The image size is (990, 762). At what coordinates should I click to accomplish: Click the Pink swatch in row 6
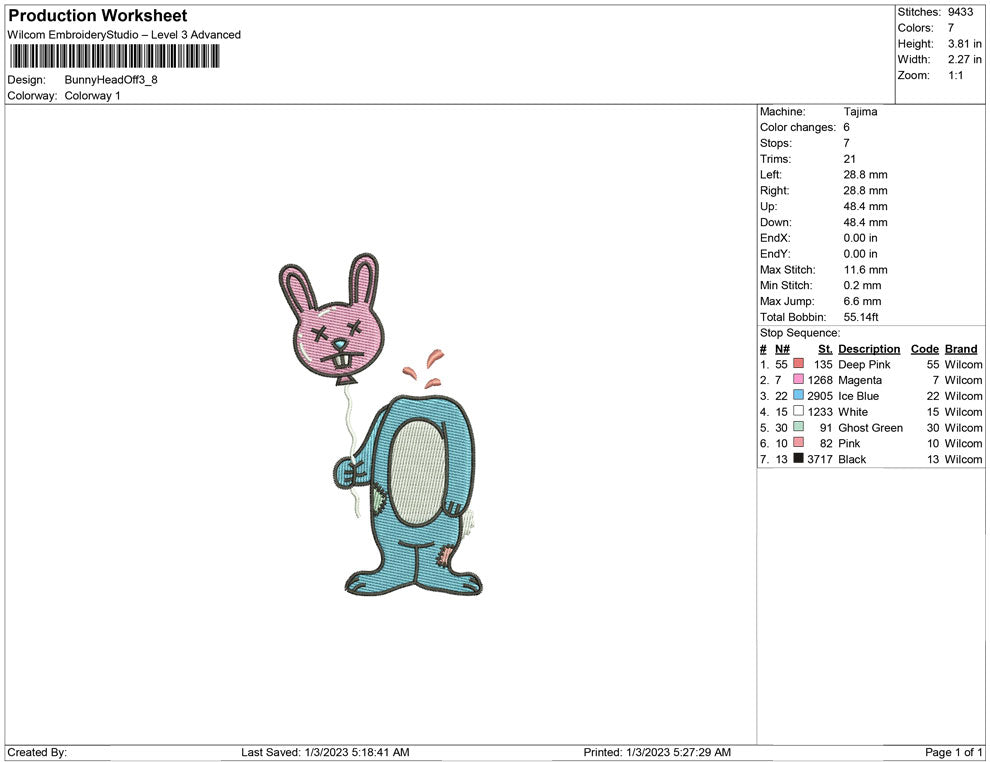pos(798,443)
